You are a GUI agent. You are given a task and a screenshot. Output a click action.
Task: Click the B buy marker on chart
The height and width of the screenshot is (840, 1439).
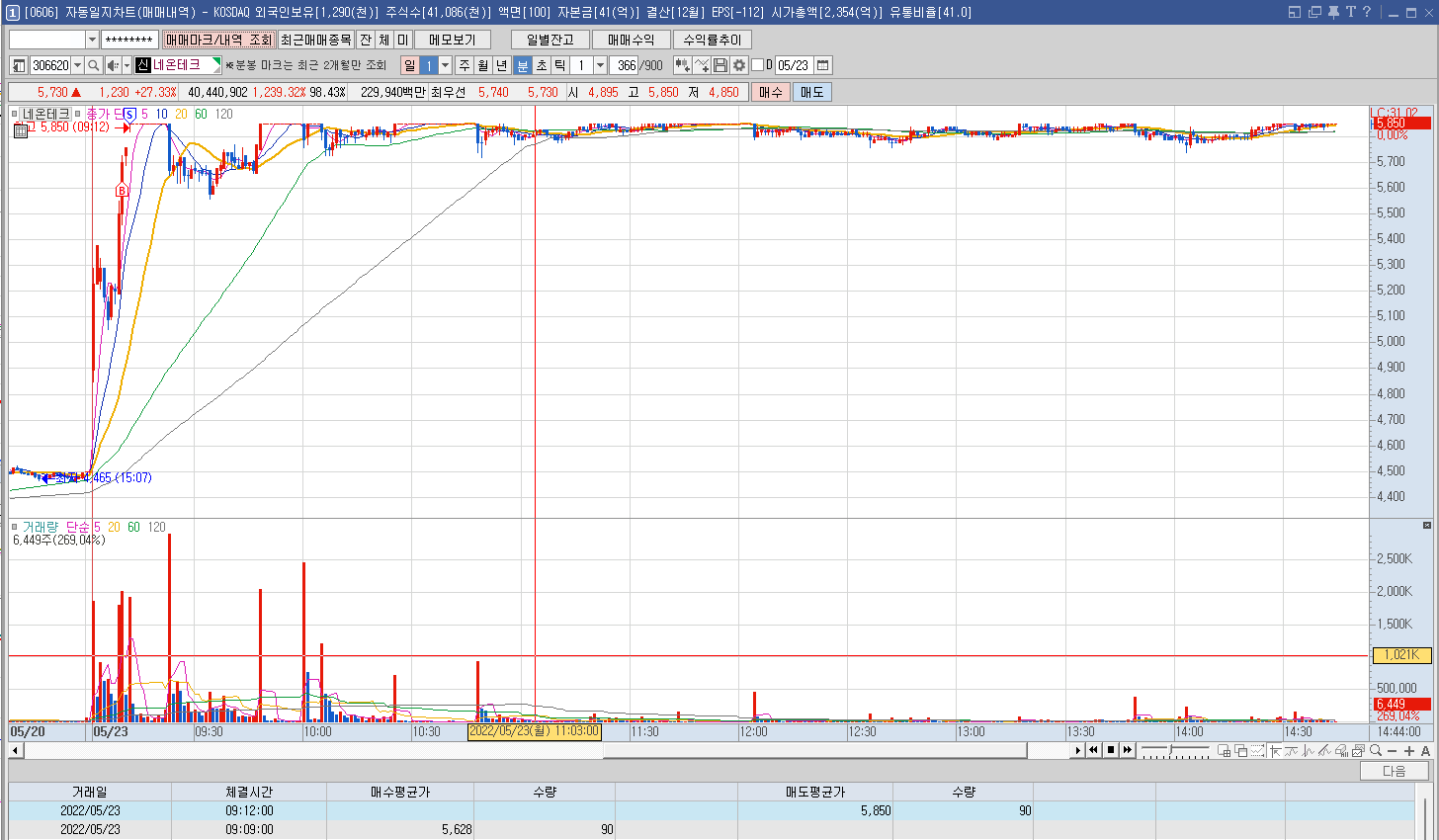coord(123,190)
